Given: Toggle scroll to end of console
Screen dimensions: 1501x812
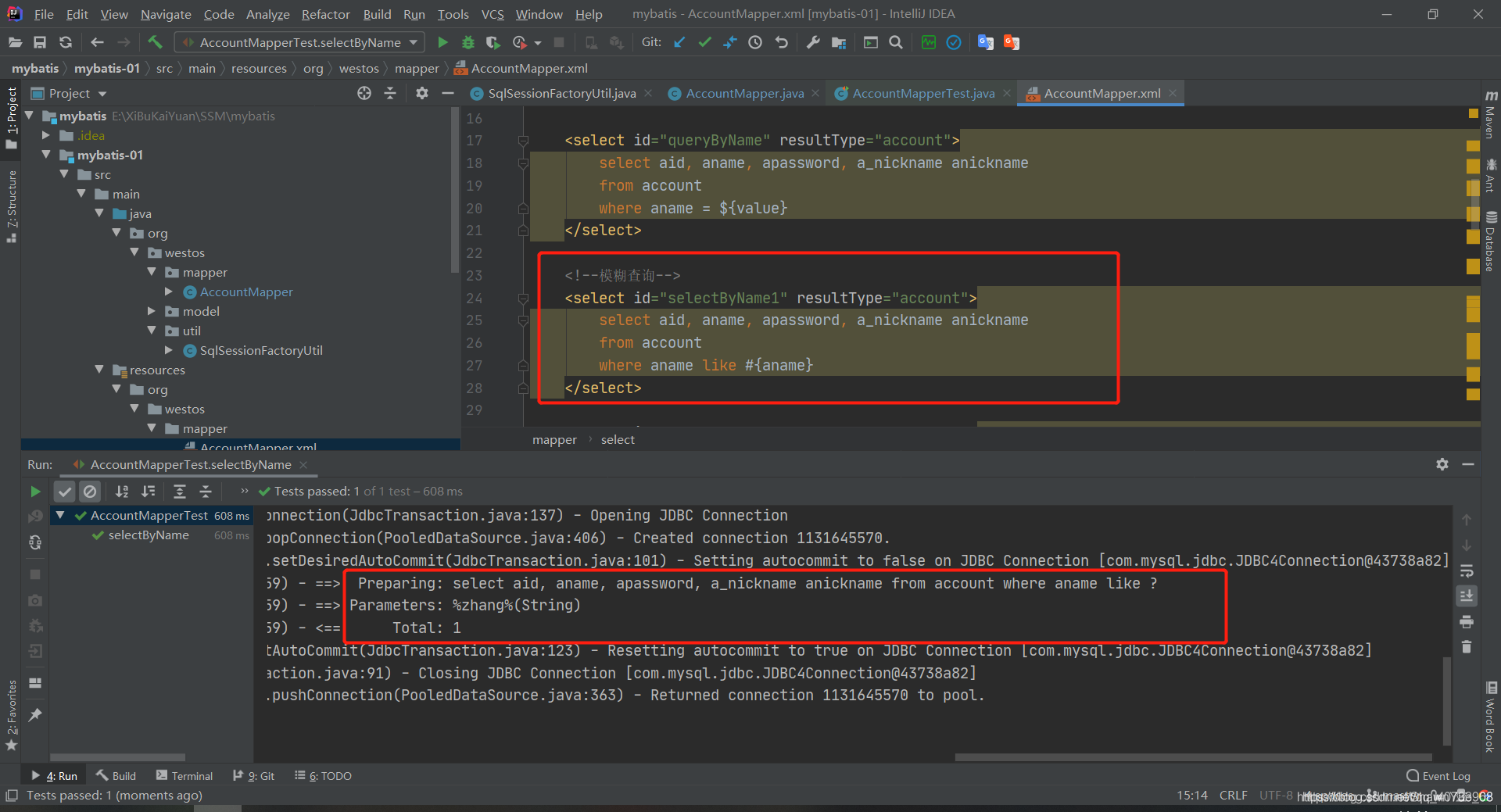Looking at the screenshot, I should pos(1467,596).
